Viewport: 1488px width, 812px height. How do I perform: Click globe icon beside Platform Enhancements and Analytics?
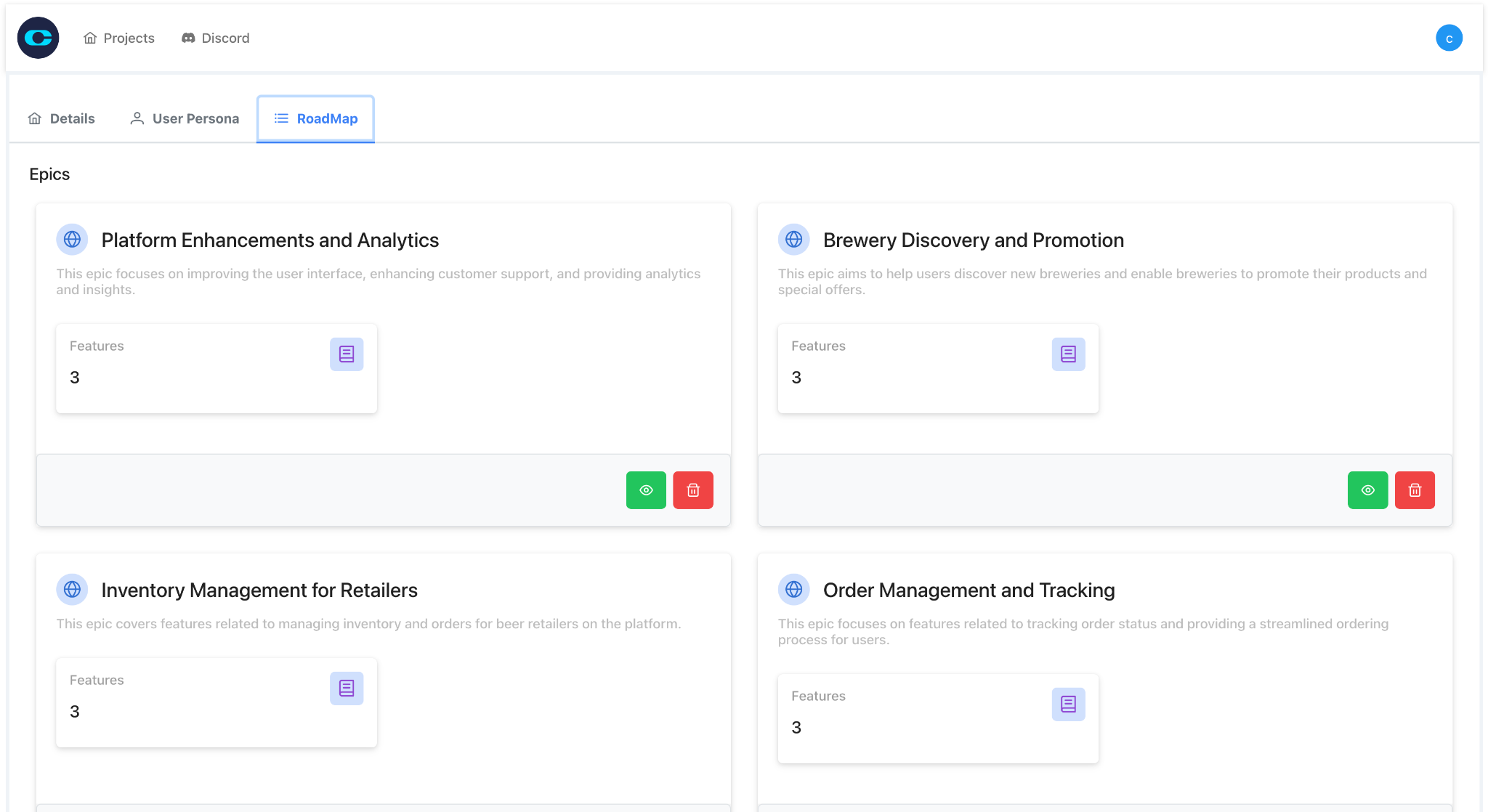[x=72, y=240]
